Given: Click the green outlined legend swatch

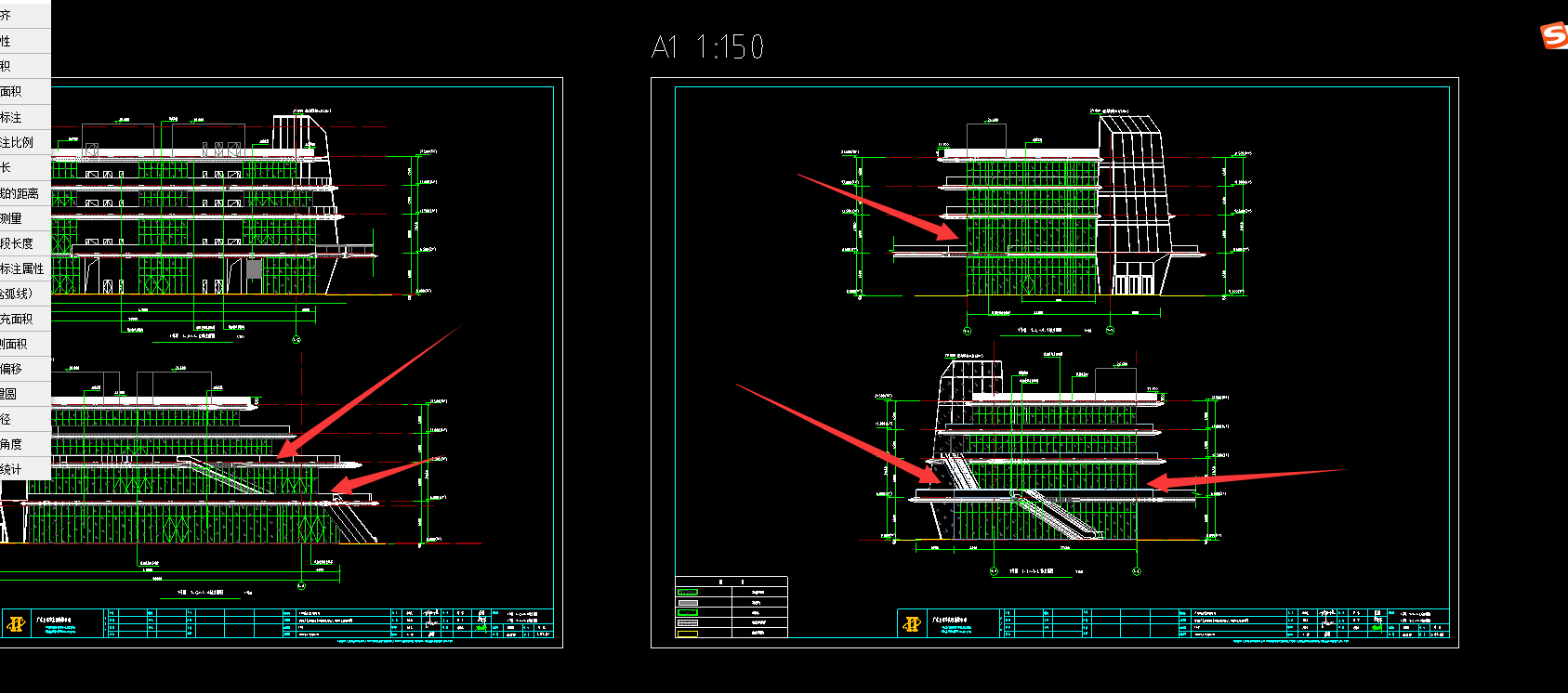Looking at the screenshot, I should tap(688, 612).
